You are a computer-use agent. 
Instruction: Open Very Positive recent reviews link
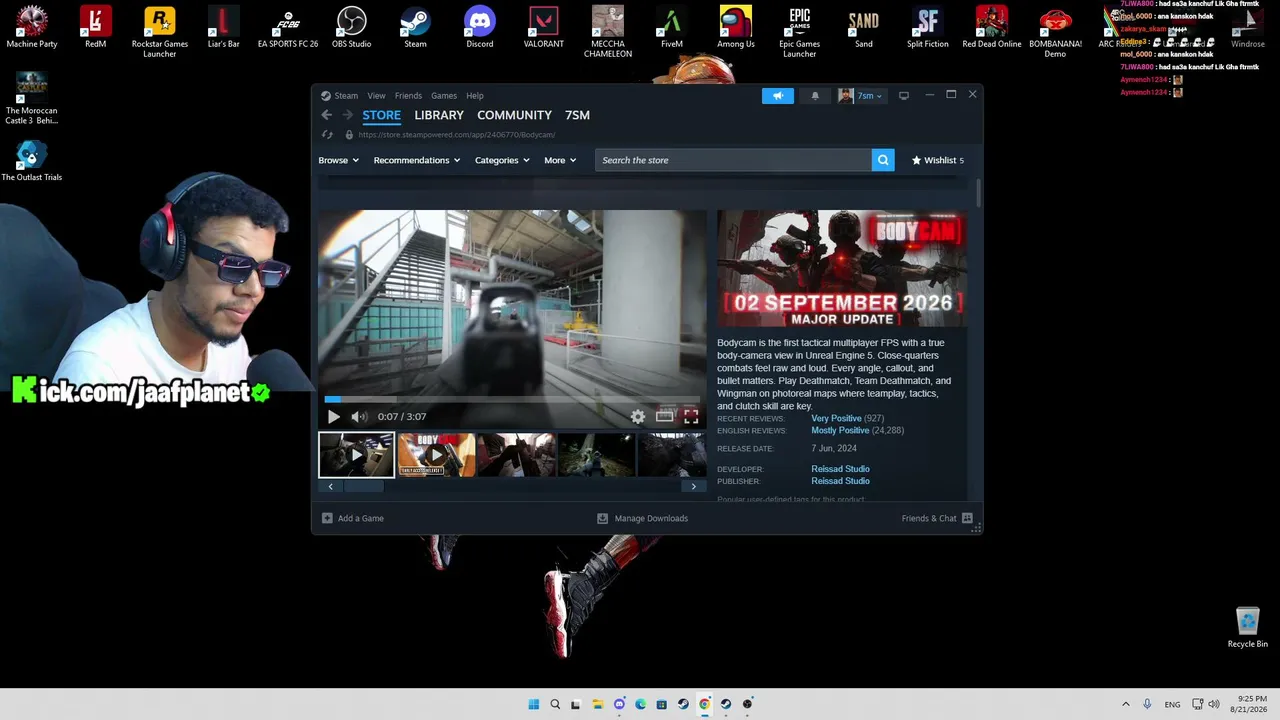click(836, 418)
